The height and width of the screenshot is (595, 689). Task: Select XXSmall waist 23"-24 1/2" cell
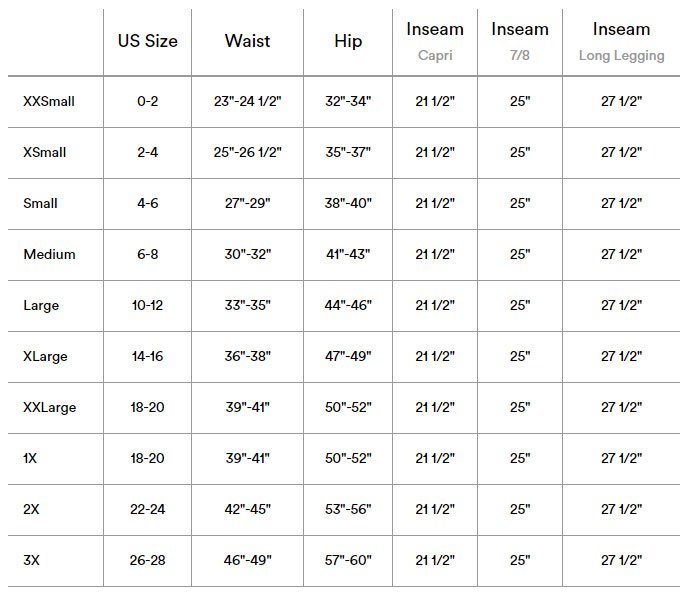point(247,102)
